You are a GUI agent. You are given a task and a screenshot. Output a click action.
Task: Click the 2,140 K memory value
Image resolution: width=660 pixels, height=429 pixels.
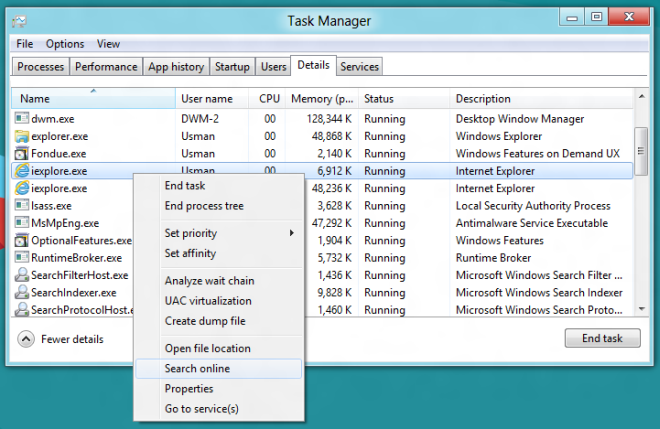pyautogui.click(x=335, y=153)
